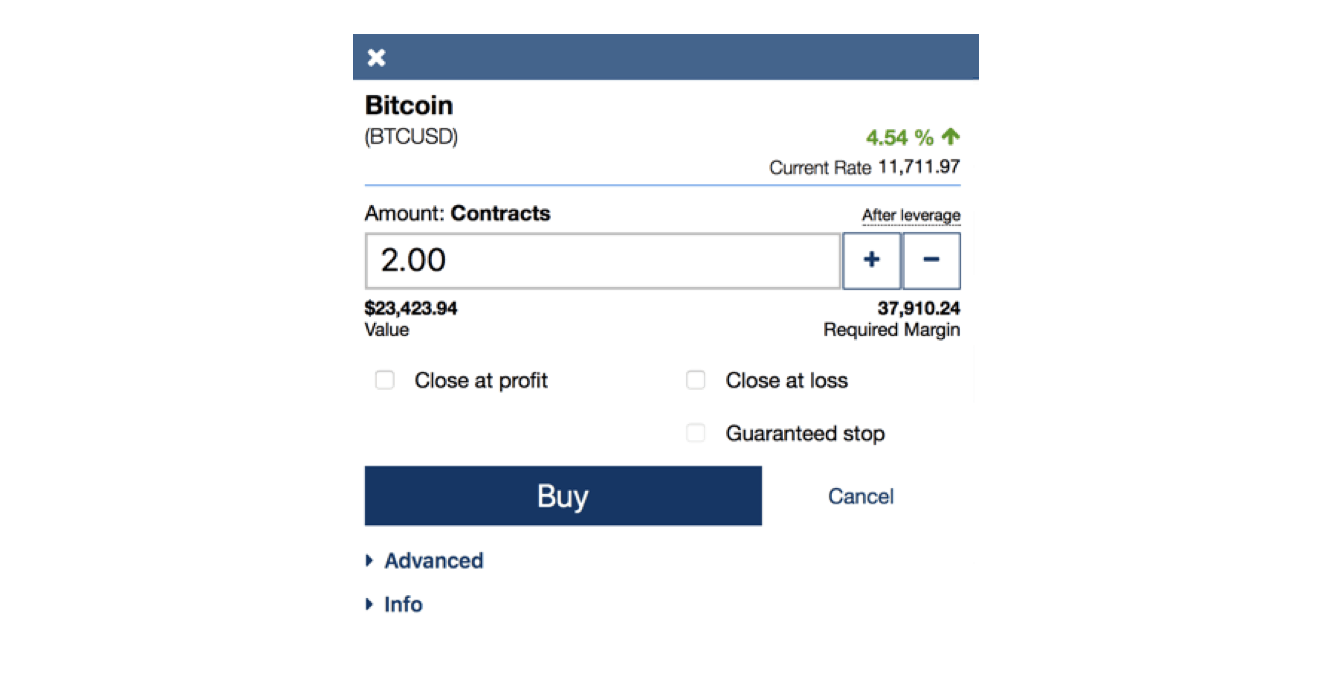Click the 4.54 % change text
The width and height of the screenshot is (1328, 673).
[899, 137]
